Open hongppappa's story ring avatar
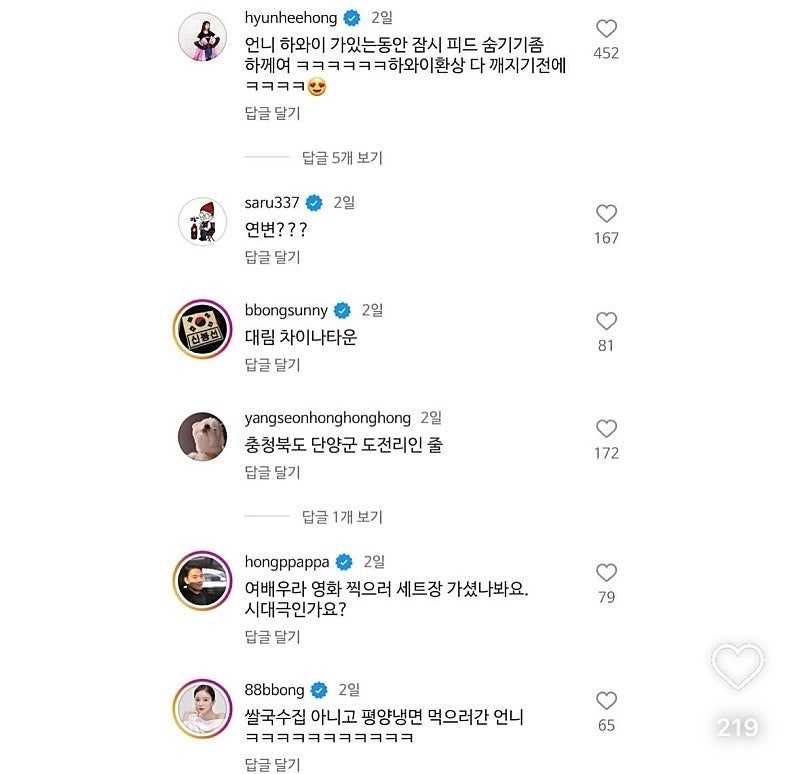This screenshot has width=800, height=774. point(204,581)
